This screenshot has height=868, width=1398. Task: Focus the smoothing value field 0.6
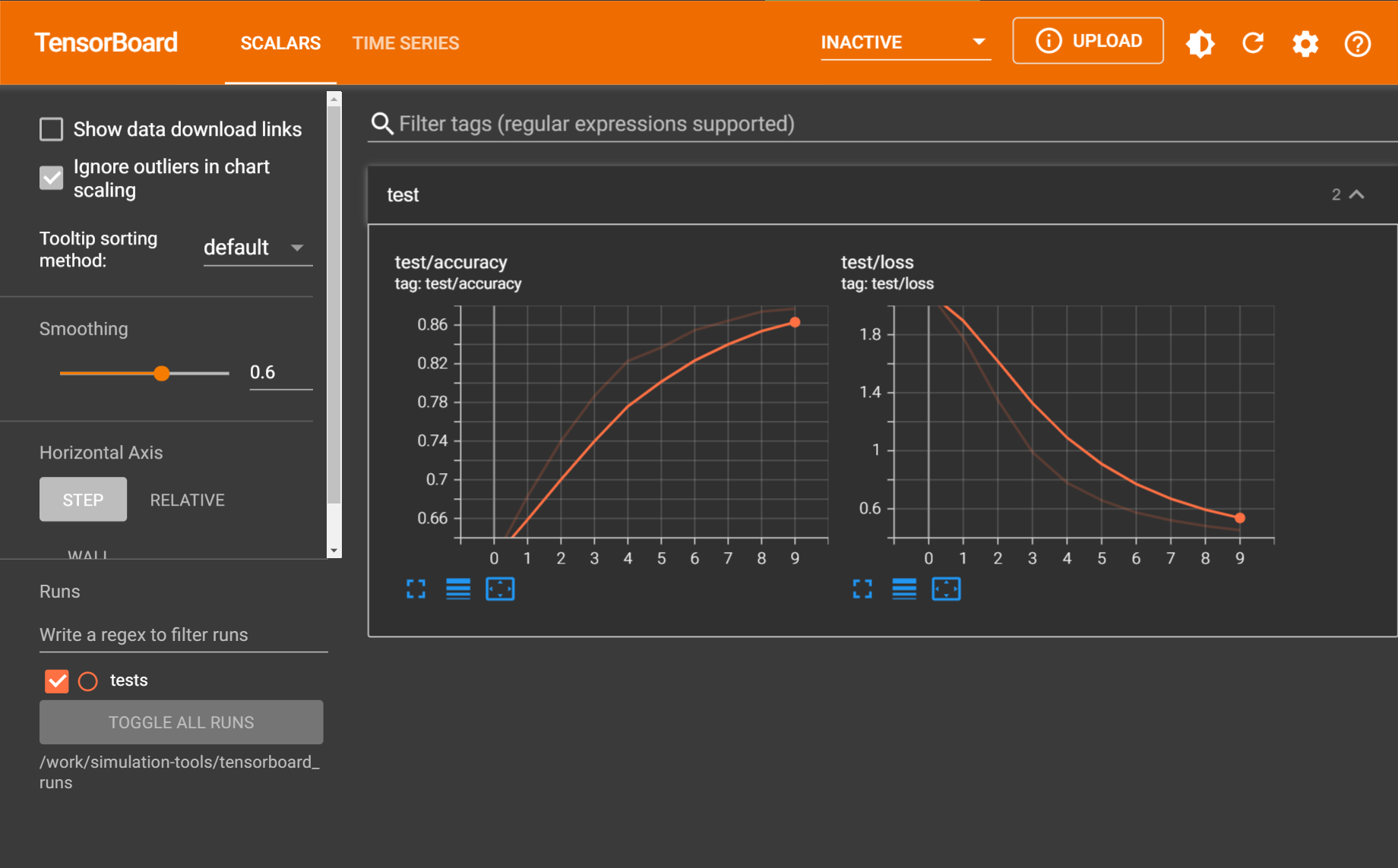pos(281,373)
